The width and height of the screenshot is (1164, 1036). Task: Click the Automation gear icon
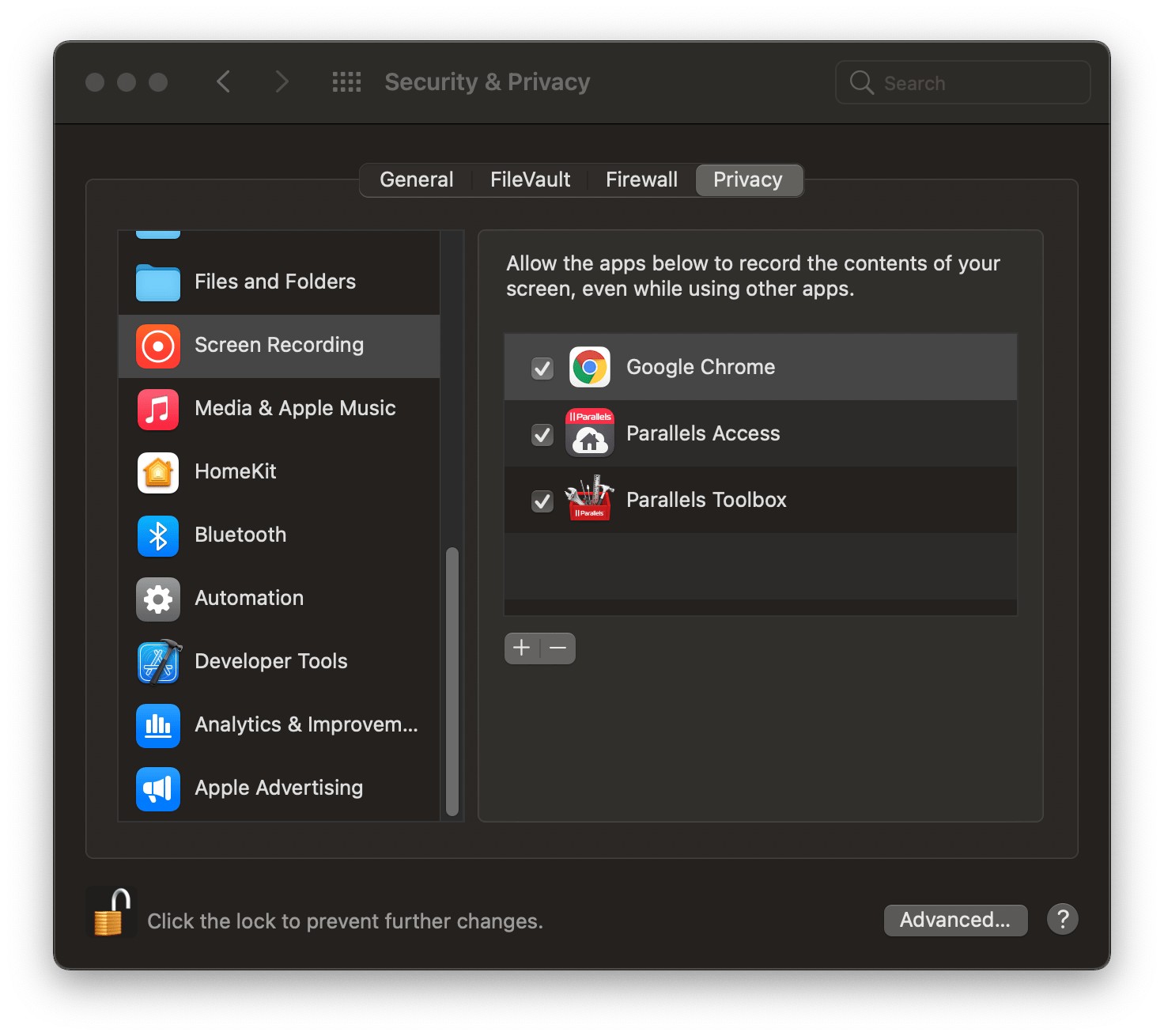157,599
